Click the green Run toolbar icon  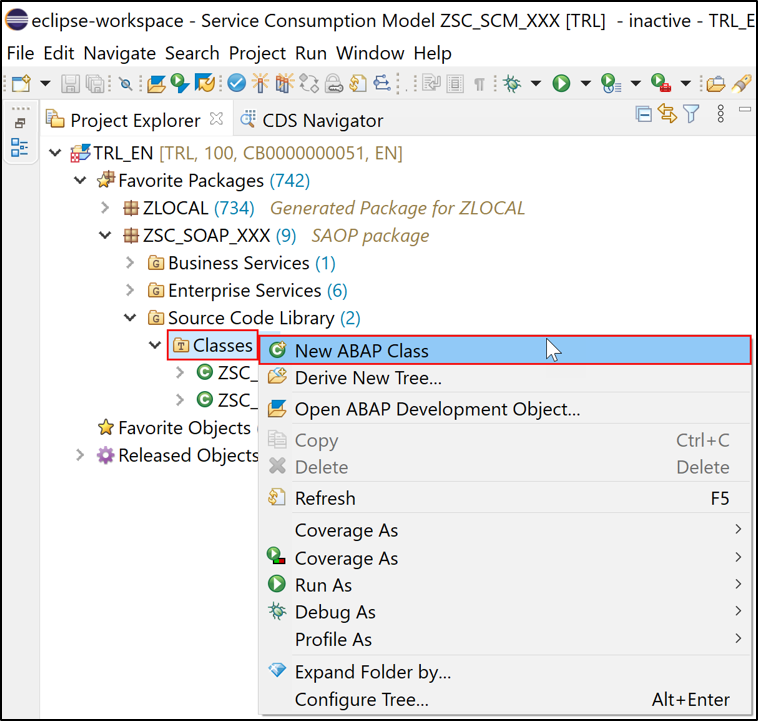click(561, 84)
